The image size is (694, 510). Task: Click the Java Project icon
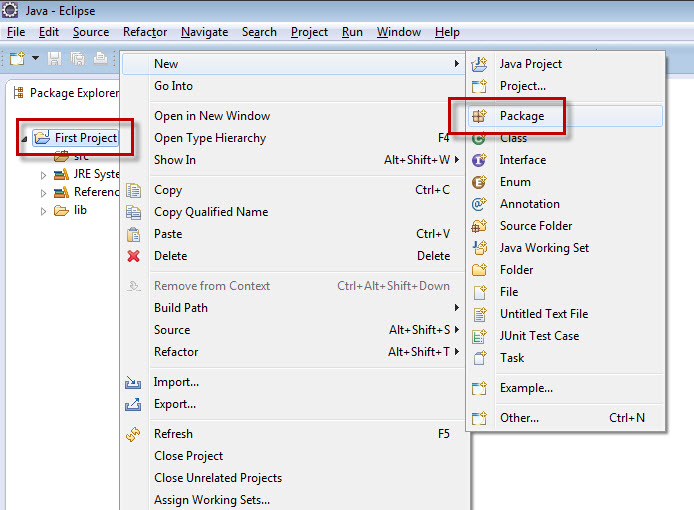479,64
